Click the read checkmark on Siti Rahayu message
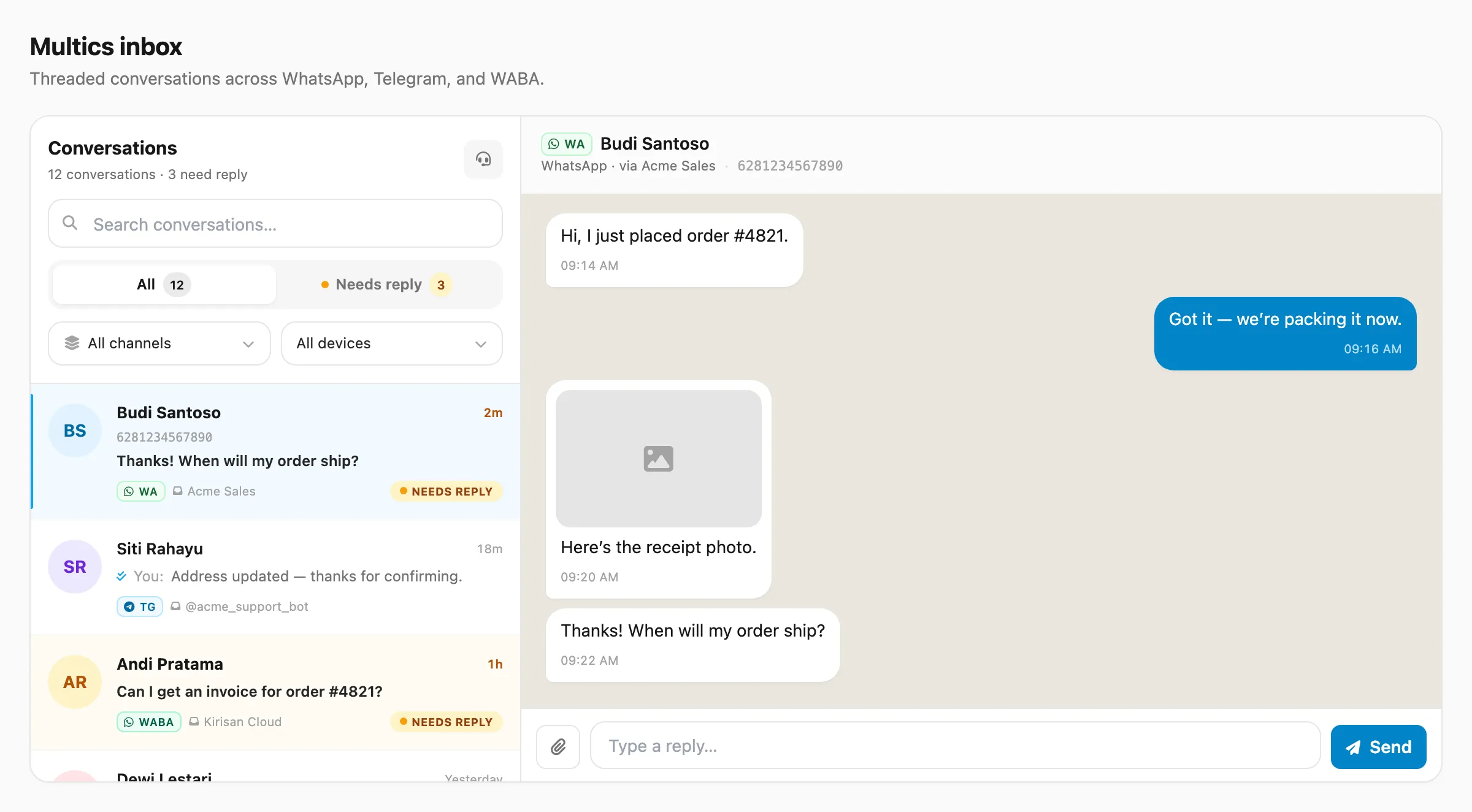Image resolution: width=1472 pixels, height=812 pixels. tap(121, 576)
